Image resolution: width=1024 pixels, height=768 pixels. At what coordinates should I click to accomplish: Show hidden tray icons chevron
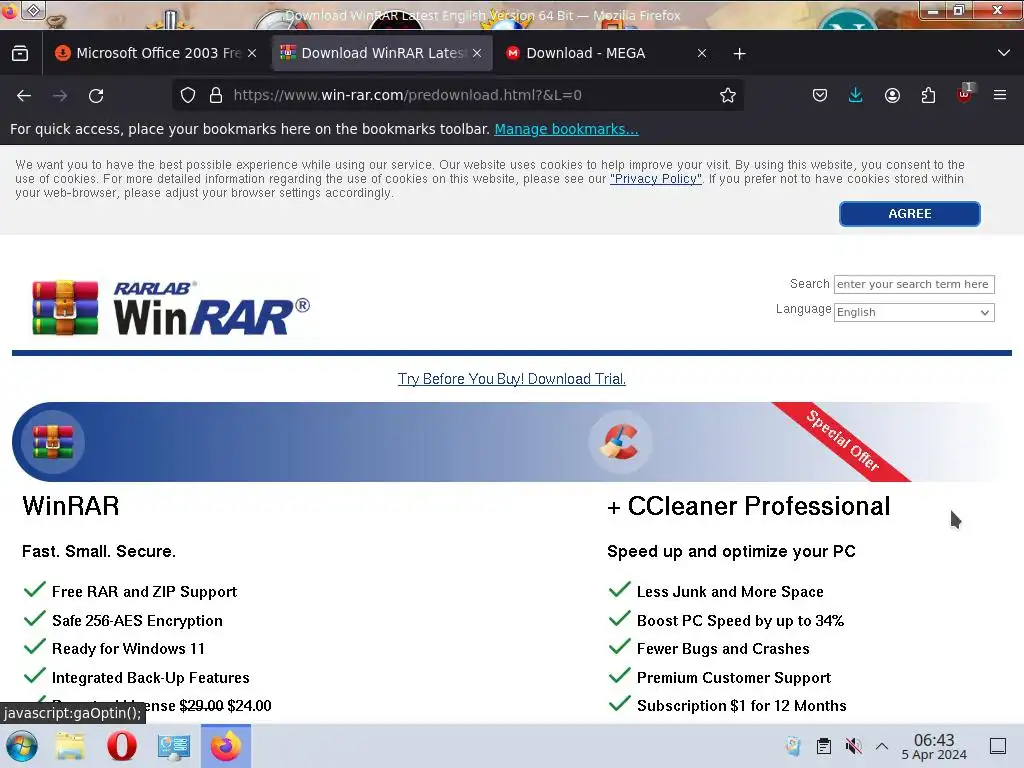coord(882,746)
